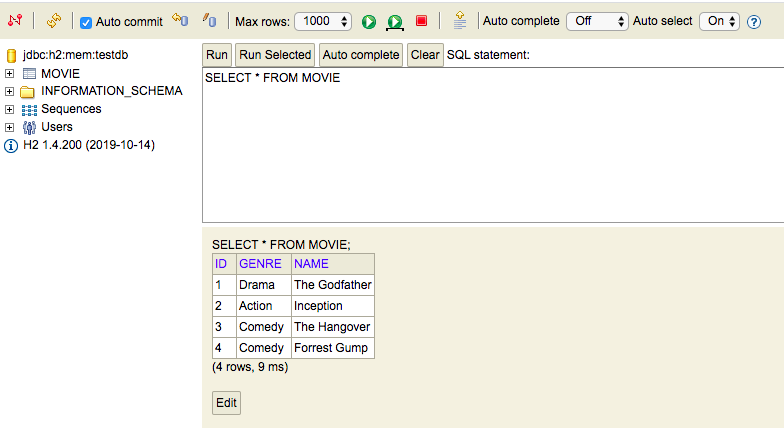The height and width of the screenshot is (428, 784).
Task: Click the Disconnect icon in the toolbar
Action: click(x=15, y=21)
